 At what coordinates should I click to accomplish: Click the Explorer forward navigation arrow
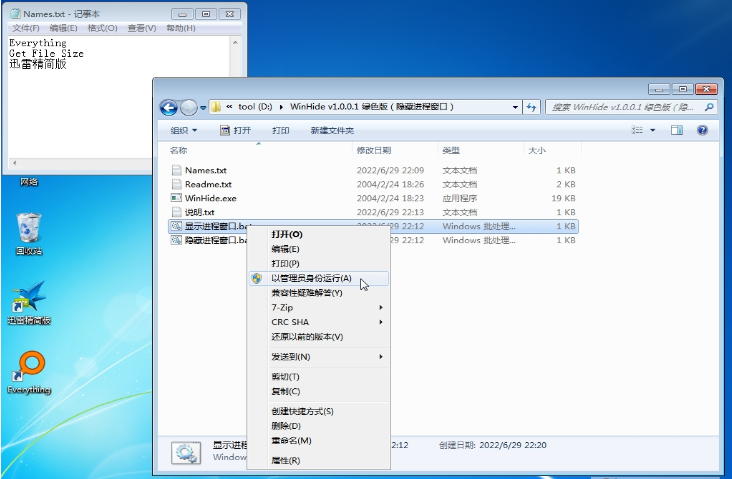point(189,107)
